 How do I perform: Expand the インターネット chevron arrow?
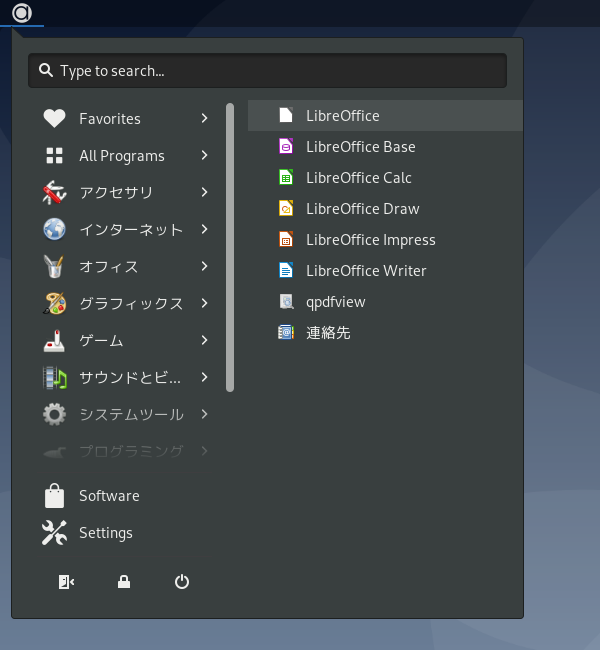(x=204, y=229)
